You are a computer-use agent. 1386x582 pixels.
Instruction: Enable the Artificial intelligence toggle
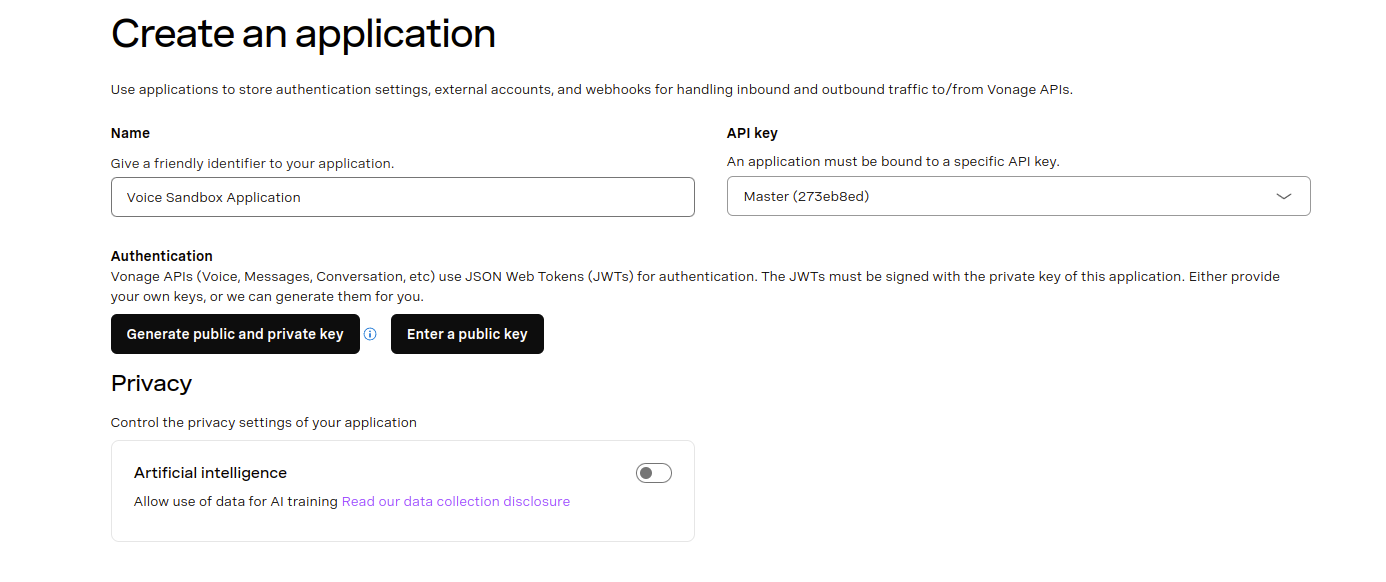(653, 472)
